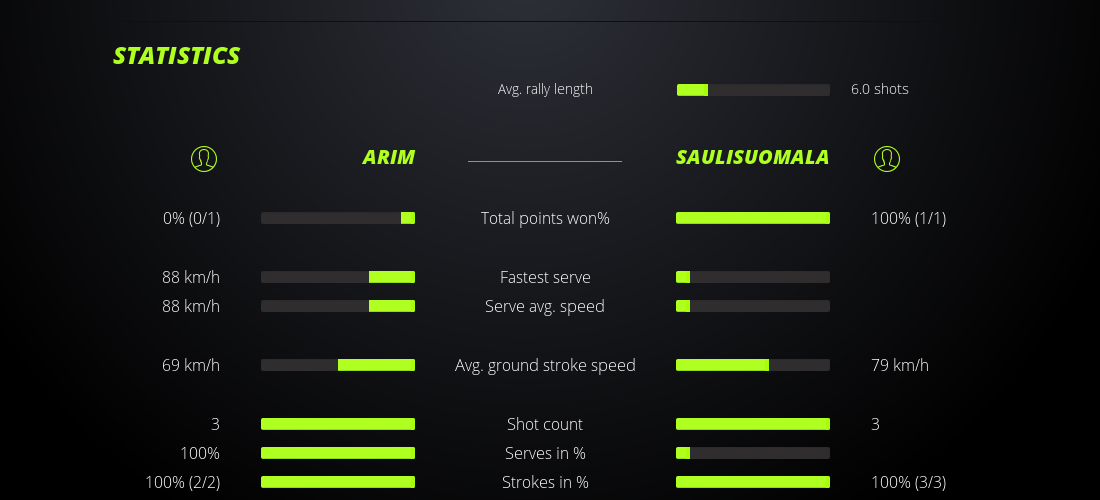Click the 6.0 shots rally value

879,89
